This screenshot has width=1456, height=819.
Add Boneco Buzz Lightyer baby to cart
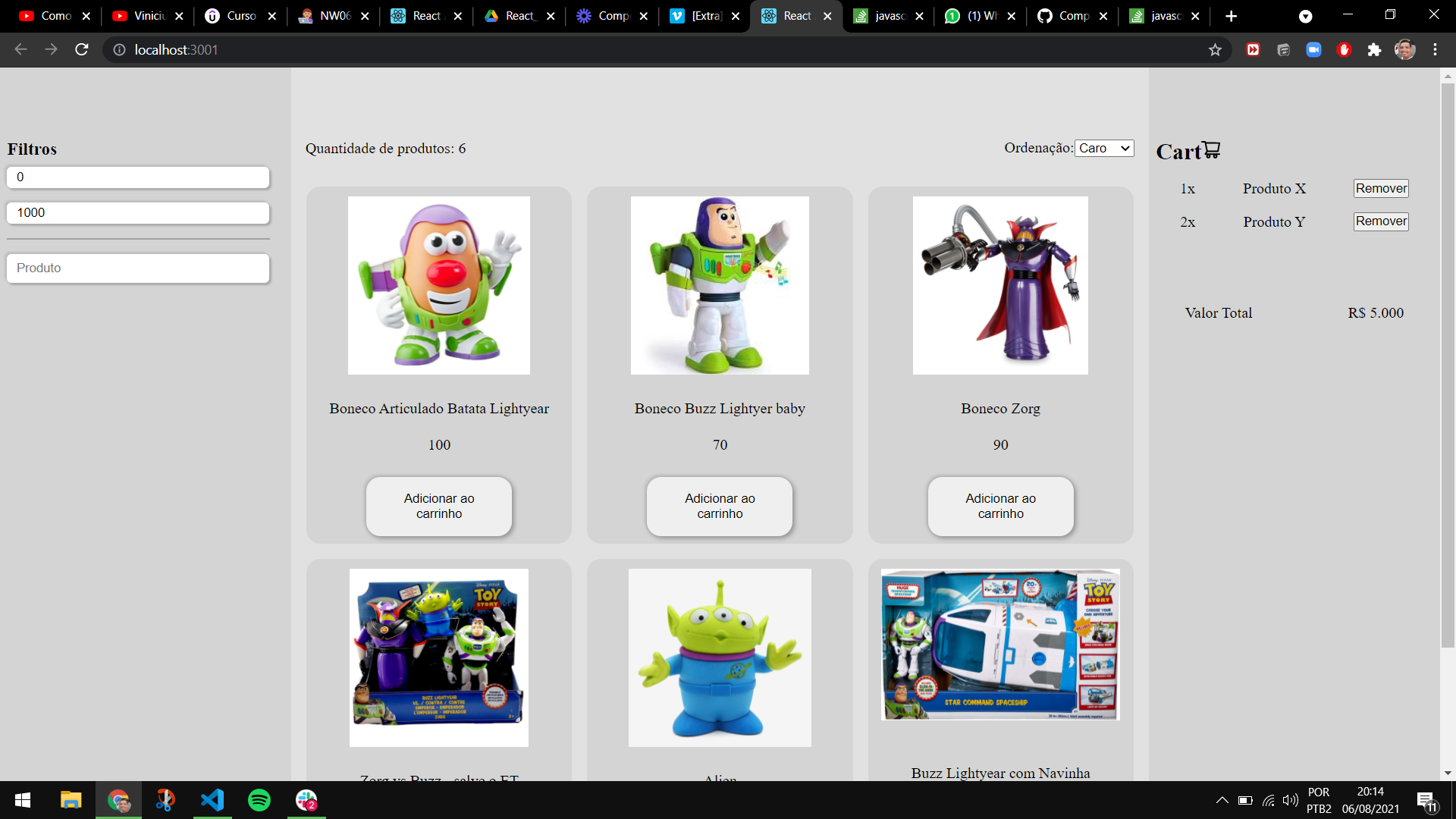(719, 506)
